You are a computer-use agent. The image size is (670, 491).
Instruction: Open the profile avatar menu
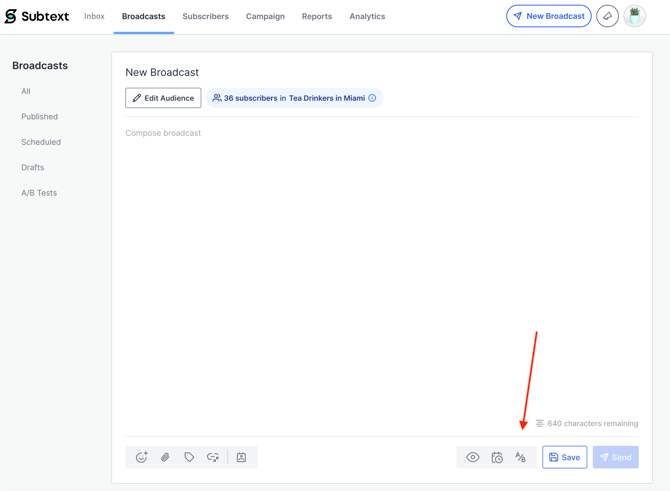(x=635, y=16)
